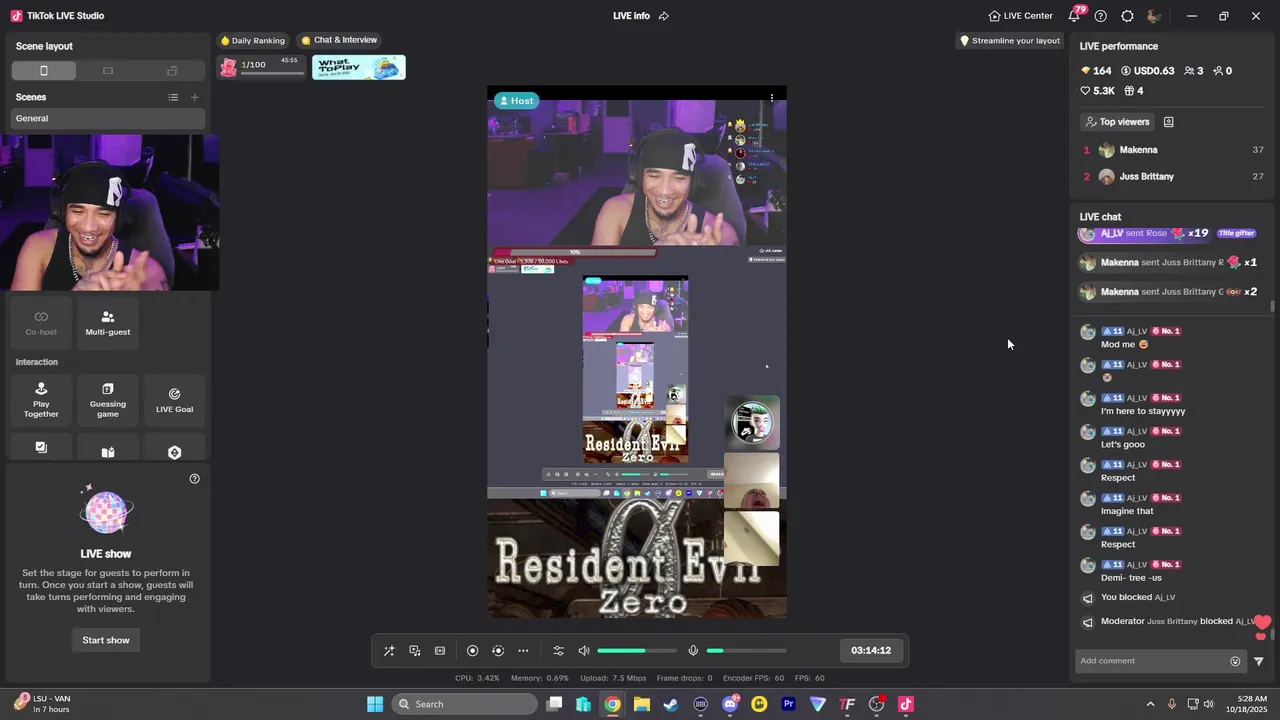Click the camera preview thumbnail in left panel

(x=109, y=213)
